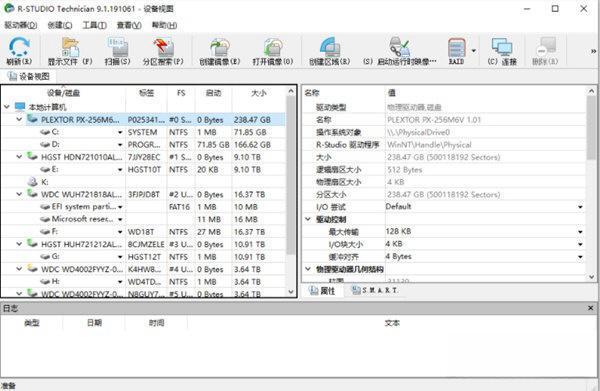The width and height of the screenshot is (600, 391).
Task: Select the E: HGST10T partition
Action: pos(143,169)
